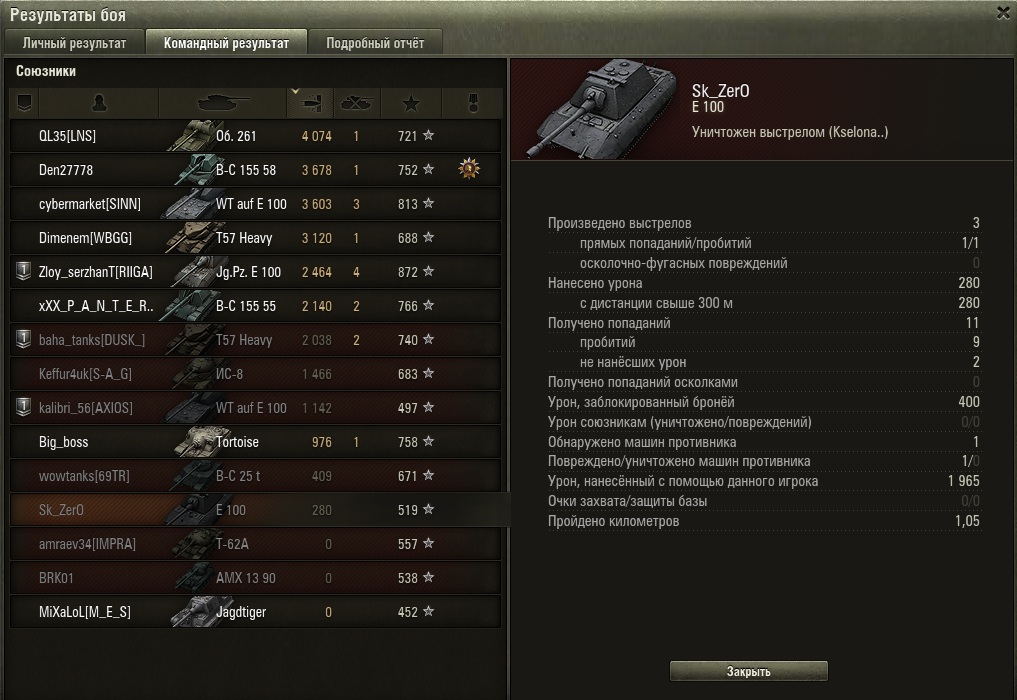
Task: Sort by medals achievements column icon
Action: 472,103
